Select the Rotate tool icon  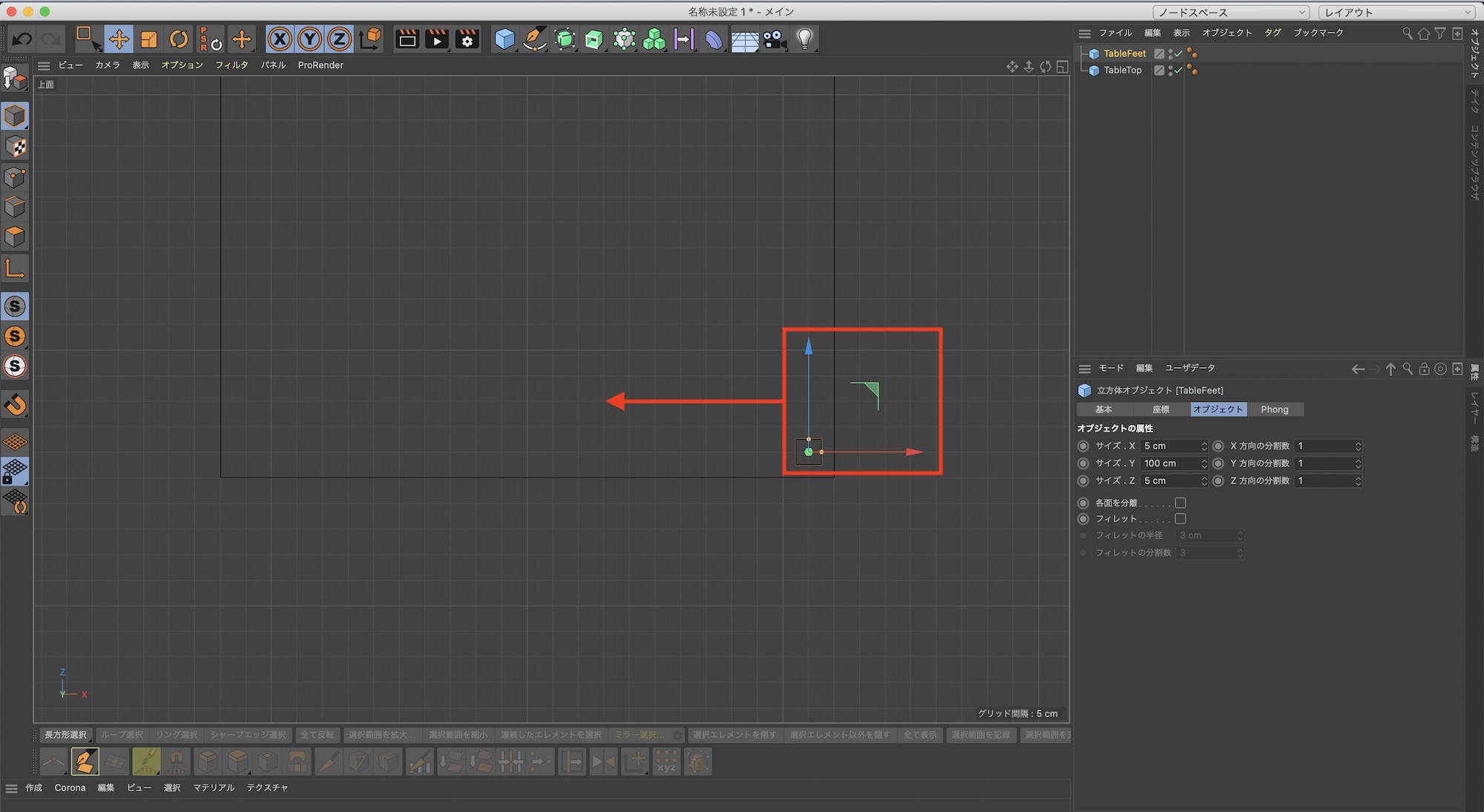pyautogui.click(x=179, y=39)
